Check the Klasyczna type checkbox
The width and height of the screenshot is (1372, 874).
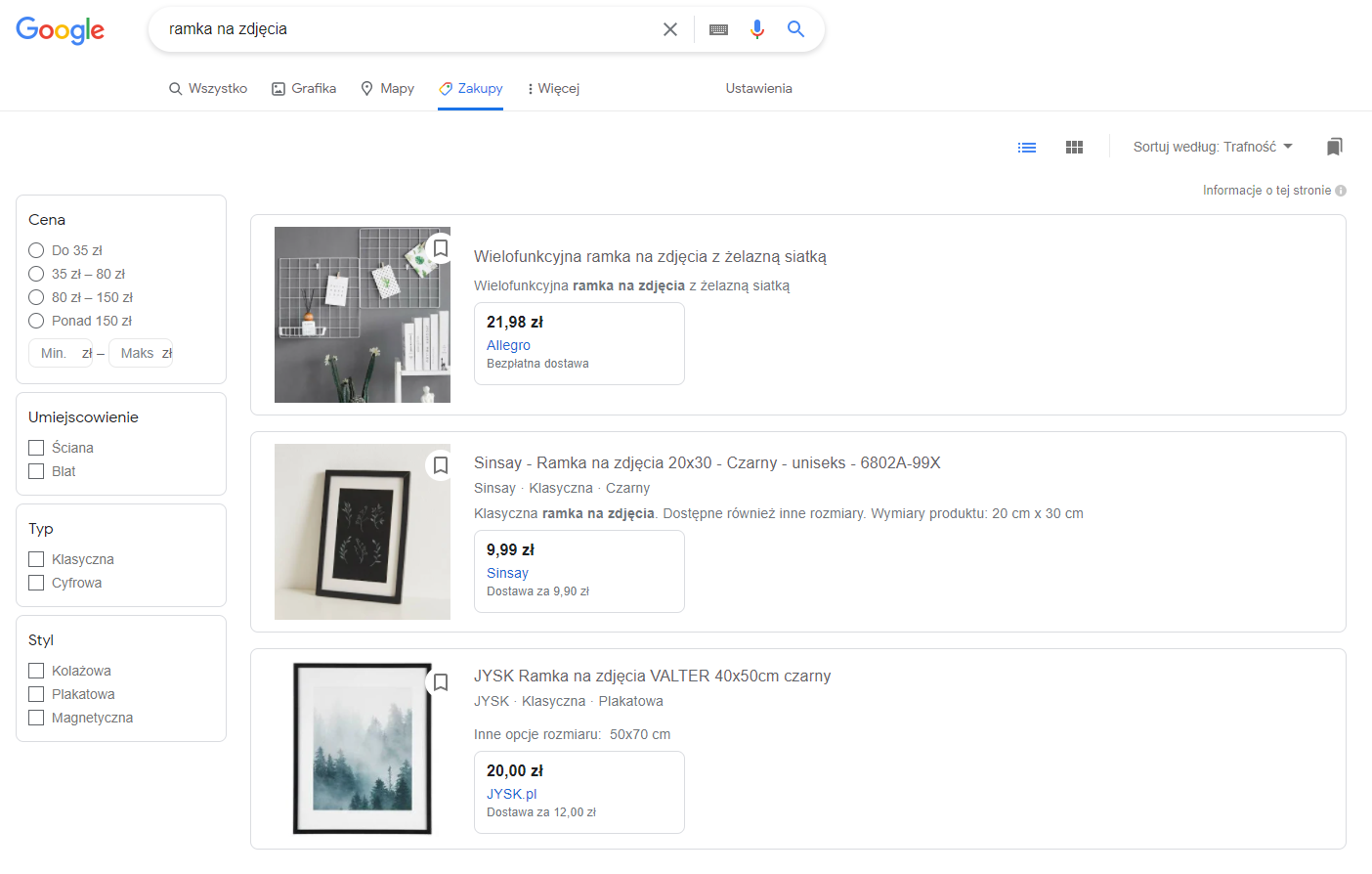[x=36, y=559]
